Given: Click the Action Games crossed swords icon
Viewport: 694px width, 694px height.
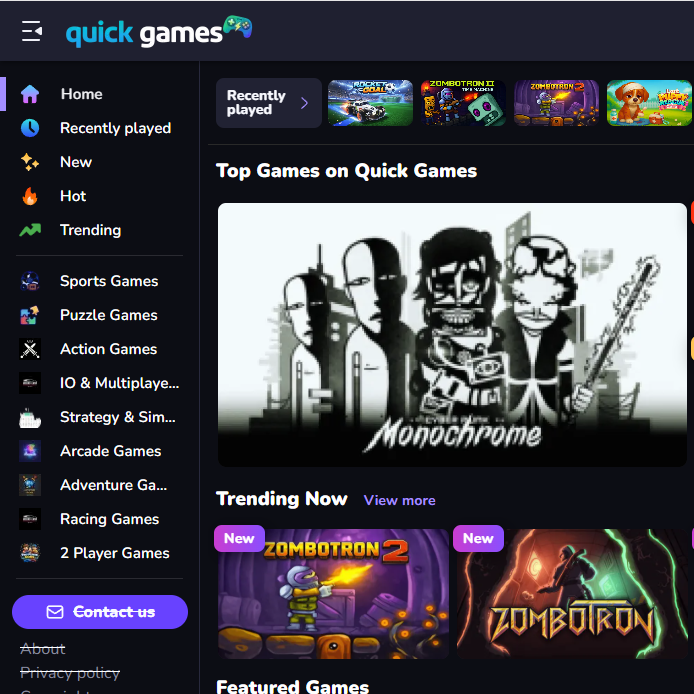Looking at the screenshot, I should pyautogui.click(x=30, y=349).
